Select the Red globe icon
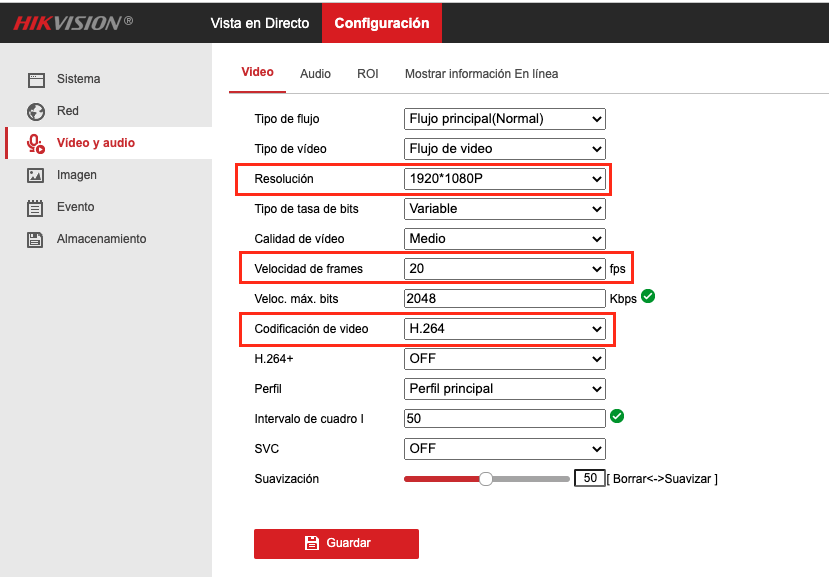Image resolution: width=829 pixels, height=577 pixels. tap(36, 112)
